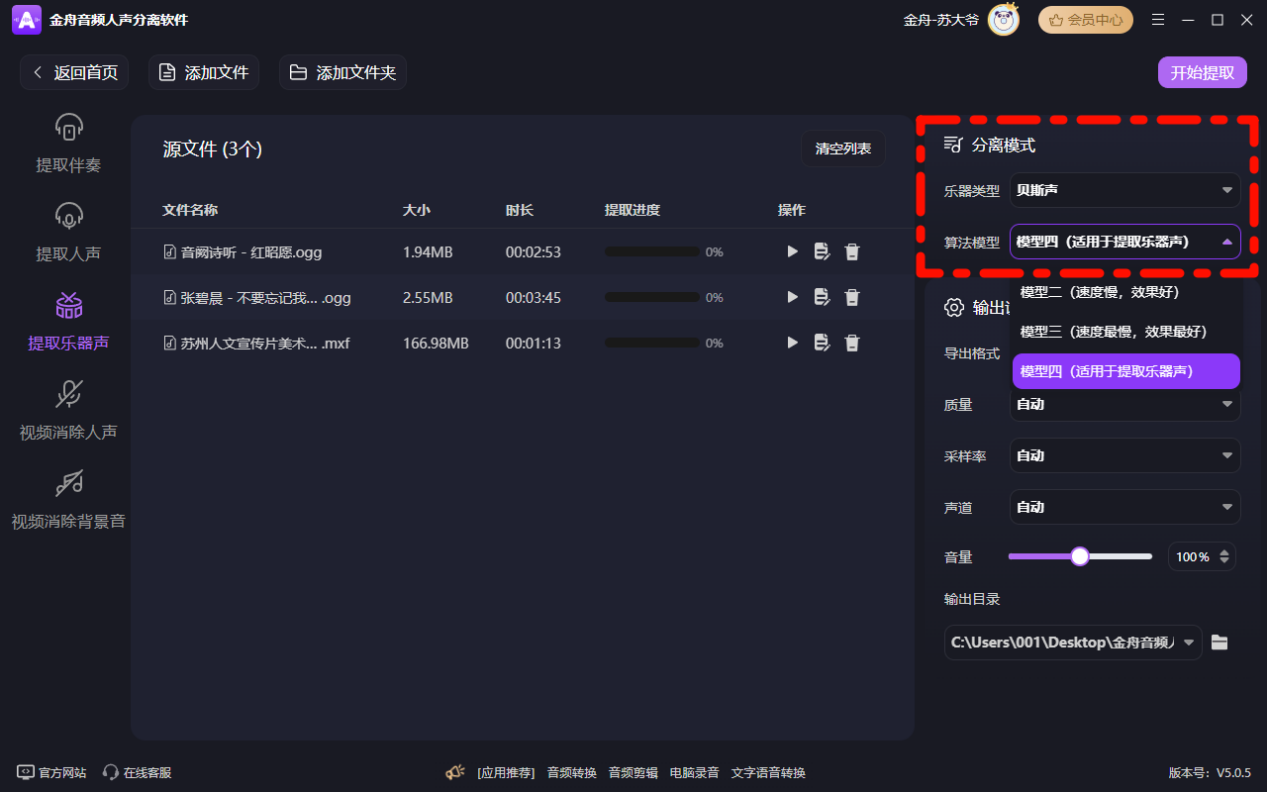Click 添加文件 button
Viewport: 1267px width, 792px height.
[x=204, y=73]
